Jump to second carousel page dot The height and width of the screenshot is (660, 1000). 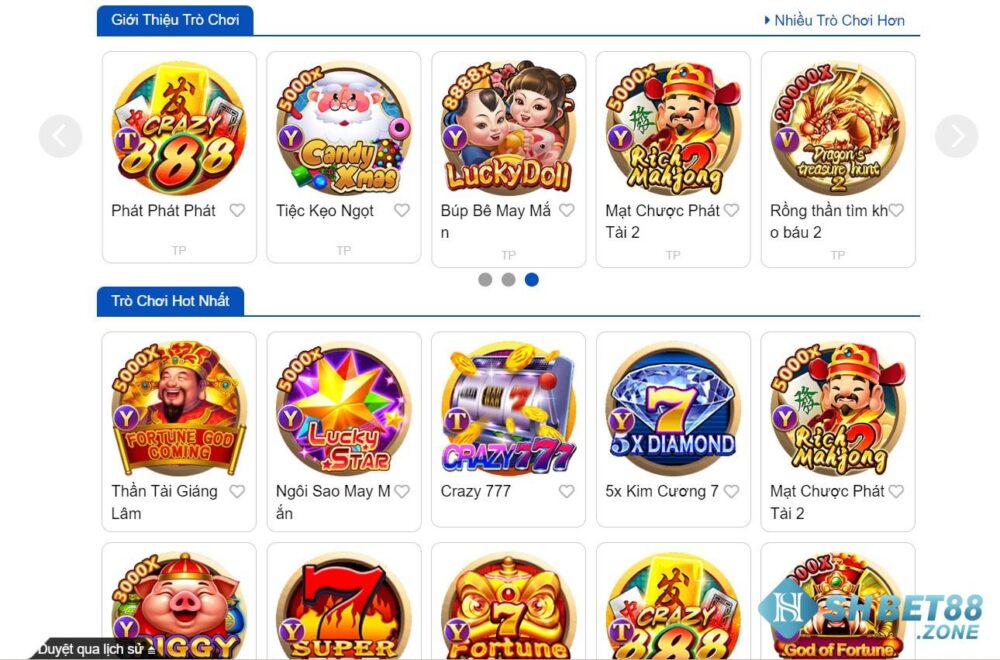coord(508,279)
